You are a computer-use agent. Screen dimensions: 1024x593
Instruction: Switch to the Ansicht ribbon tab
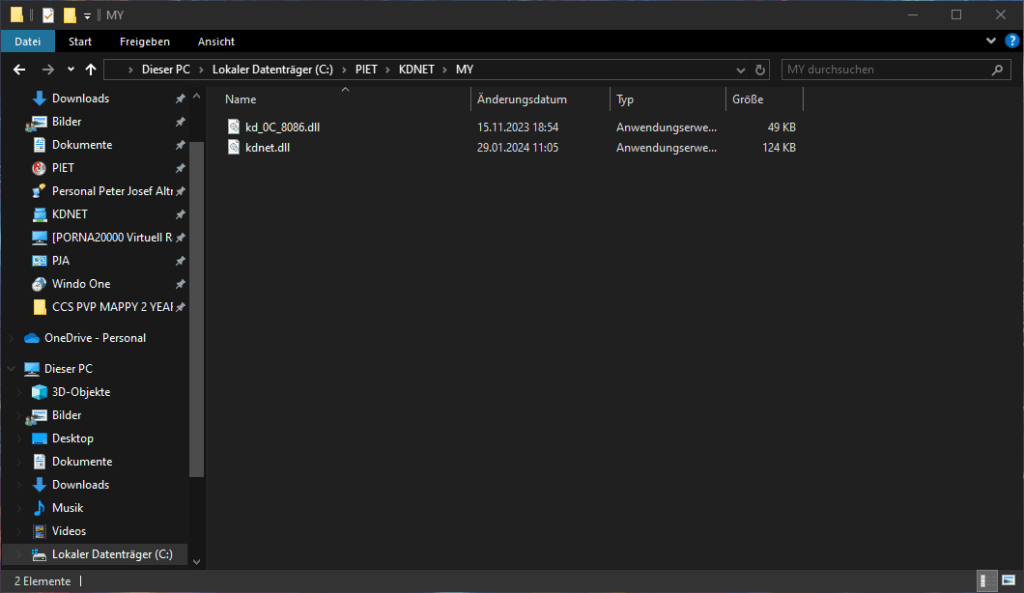click(216, 41)
